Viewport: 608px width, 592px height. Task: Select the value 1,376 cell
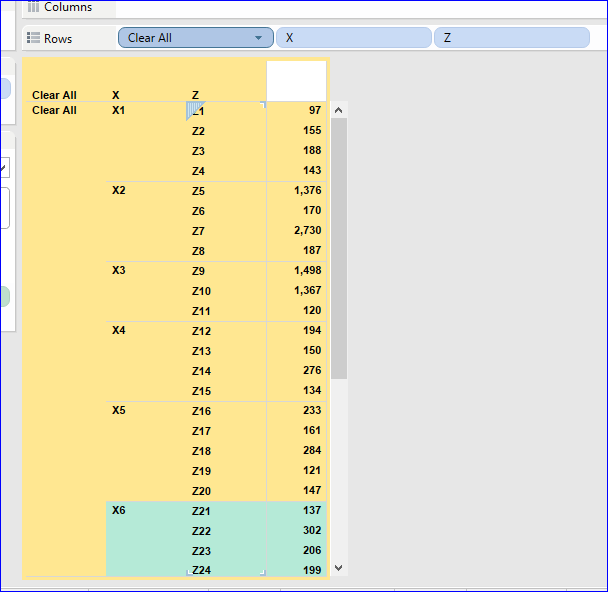[308, 190]
